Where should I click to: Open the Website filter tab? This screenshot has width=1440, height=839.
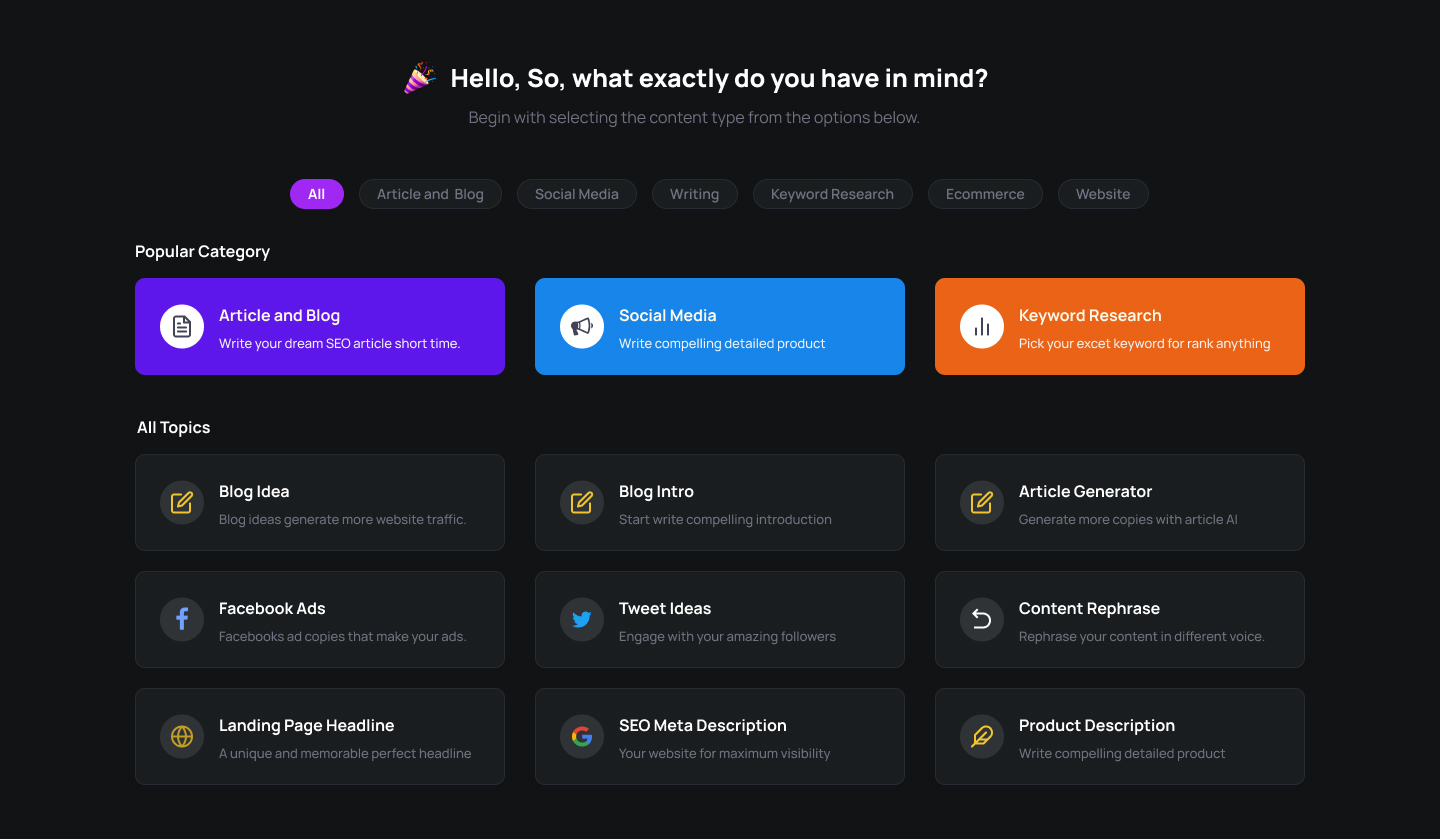(x=1103, y=194)
